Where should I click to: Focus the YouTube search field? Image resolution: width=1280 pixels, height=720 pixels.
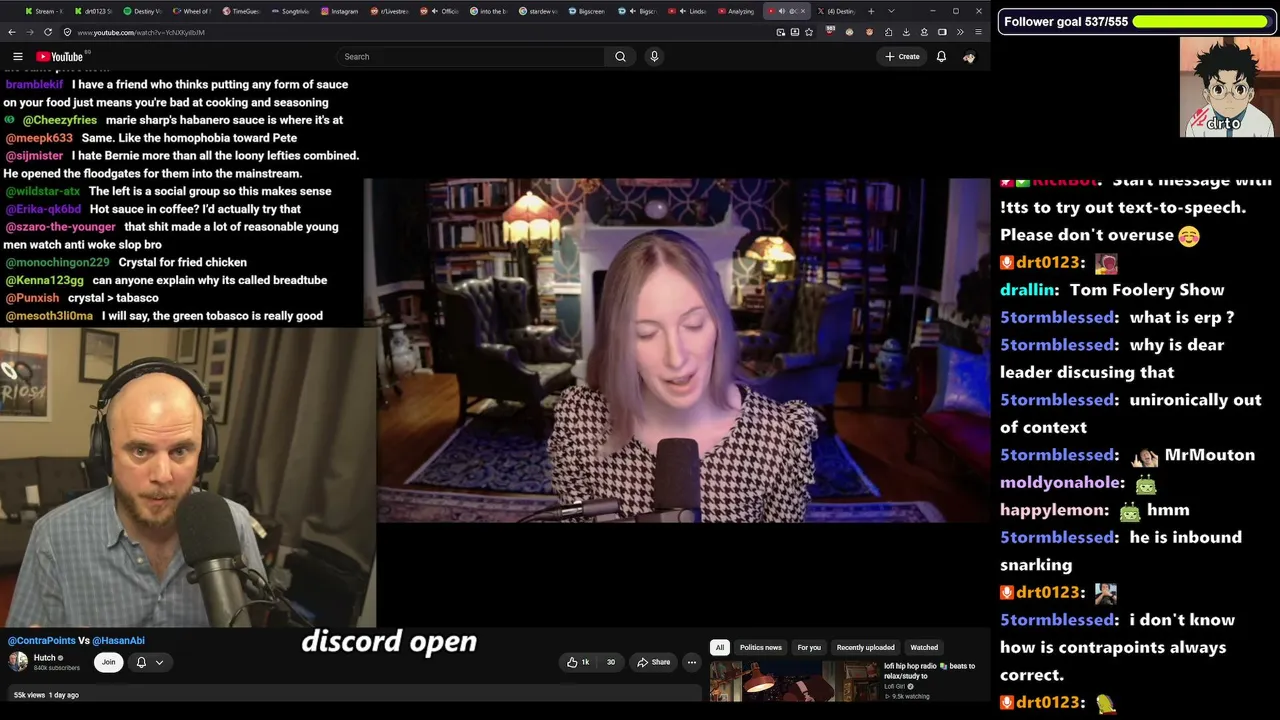(470, 57)
